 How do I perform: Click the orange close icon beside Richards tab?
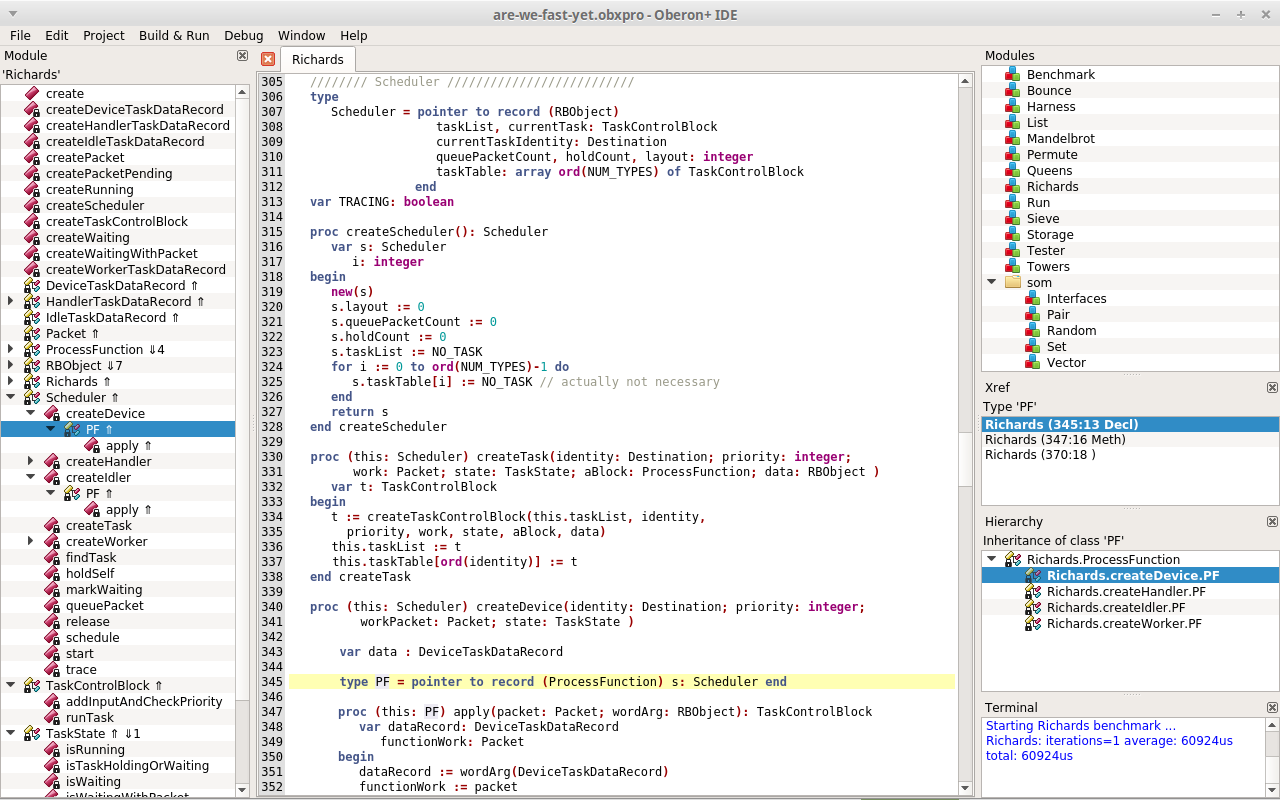(268, 59)
